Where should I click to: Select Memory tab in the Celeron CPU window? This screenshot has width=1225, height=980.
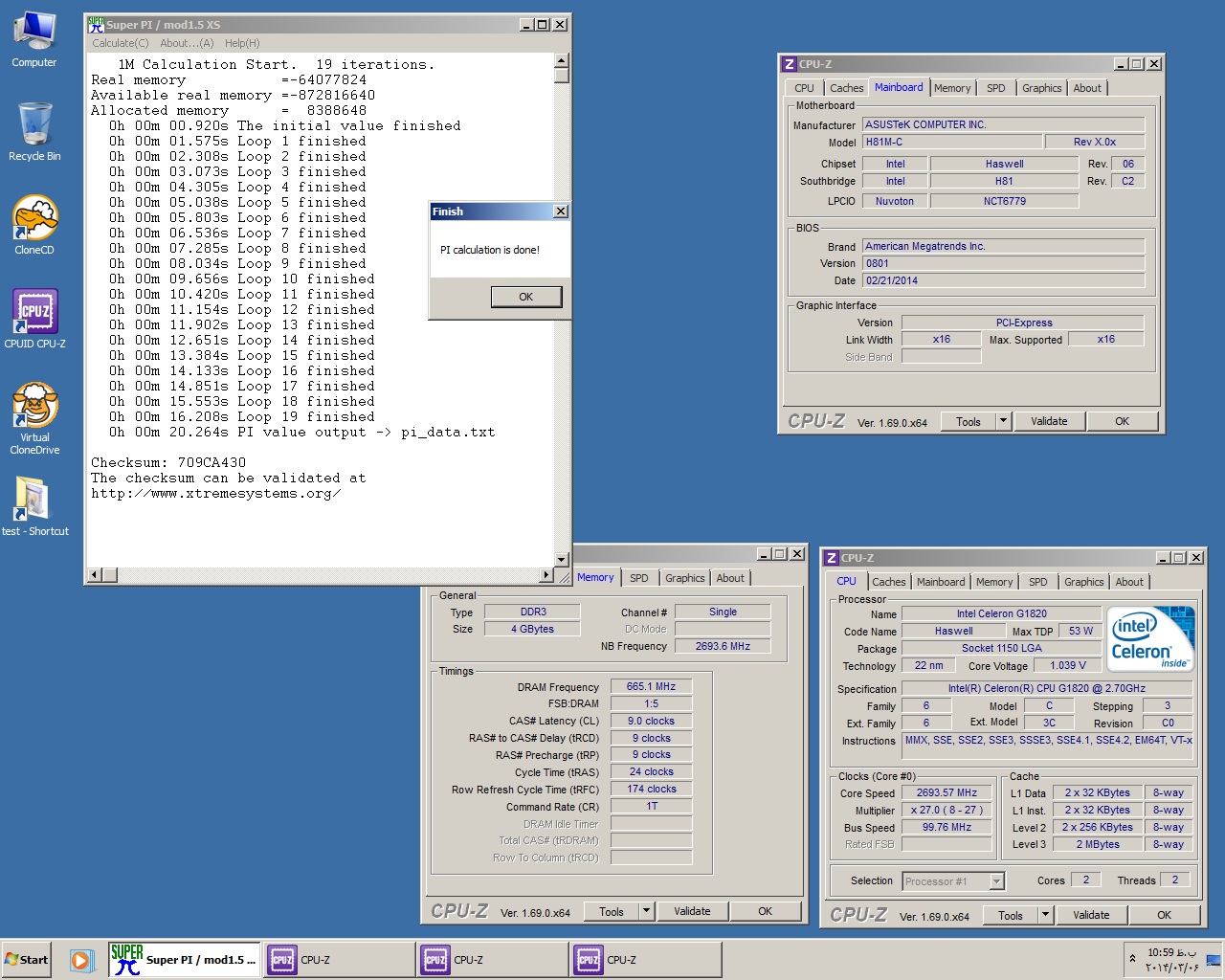(994, 582)
